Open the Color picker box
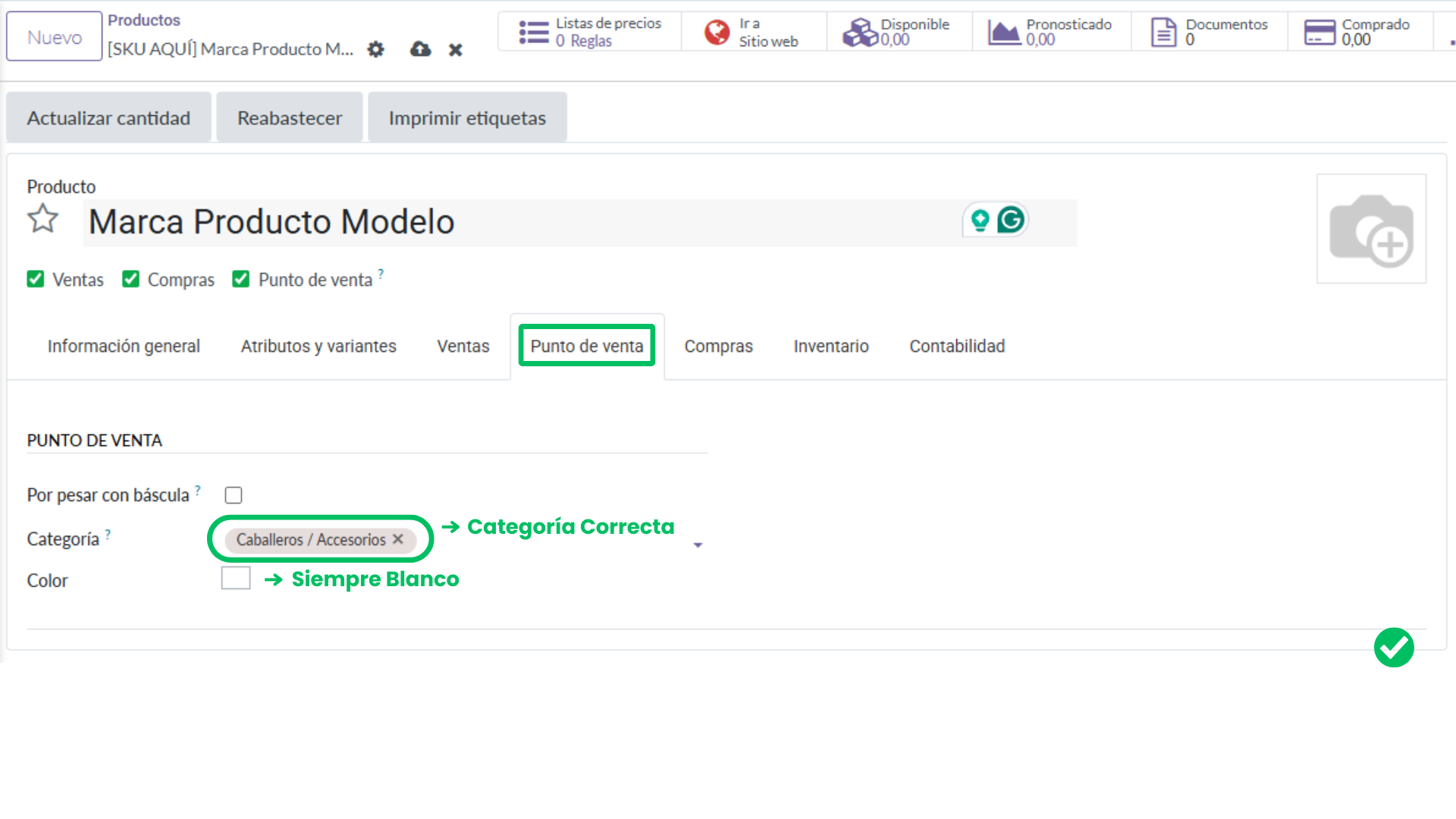 (x=235, y=578)
